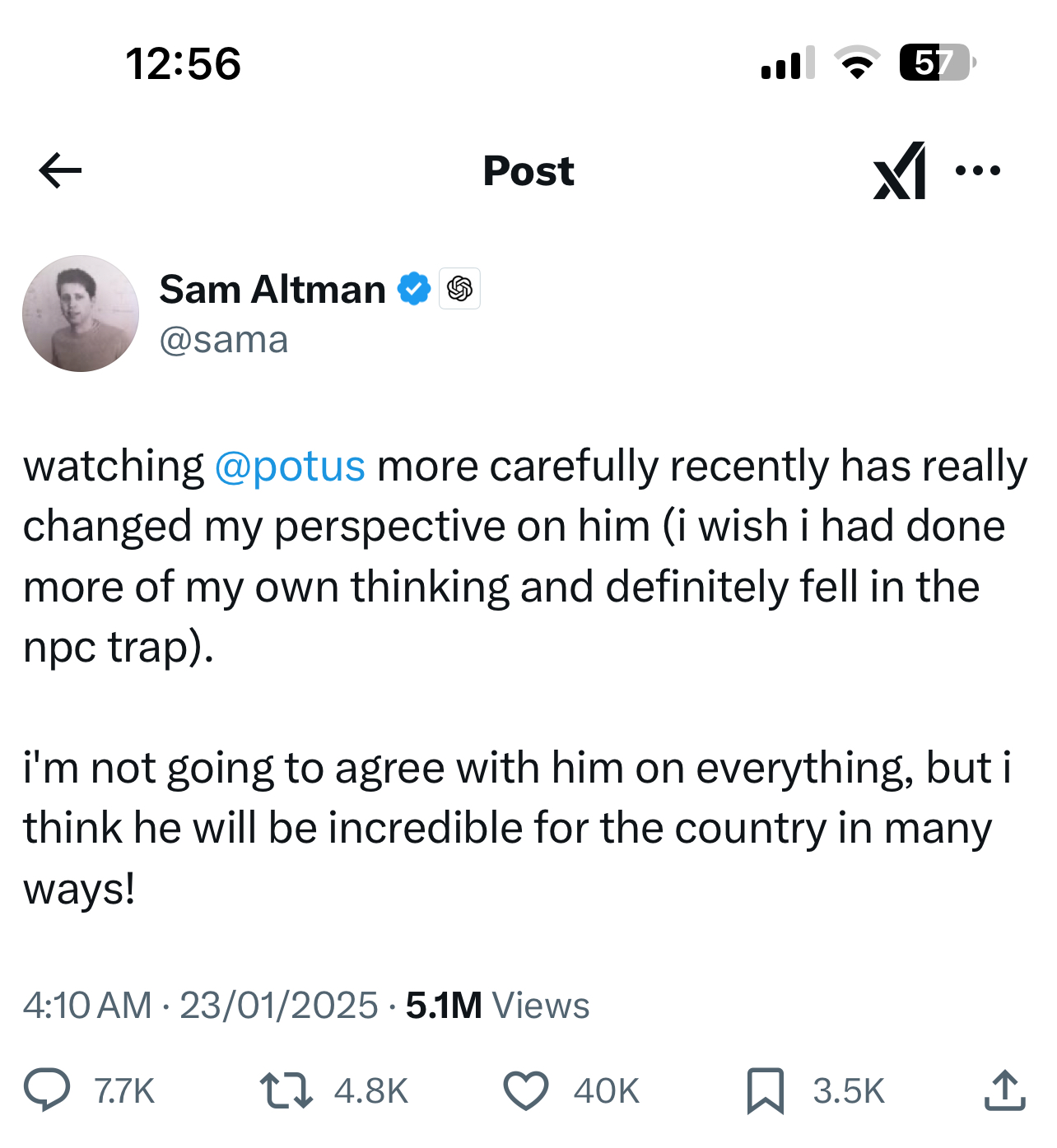
Task: Open the Grok xAI icon
Action: pyautogui.click(x=899, y=171)
